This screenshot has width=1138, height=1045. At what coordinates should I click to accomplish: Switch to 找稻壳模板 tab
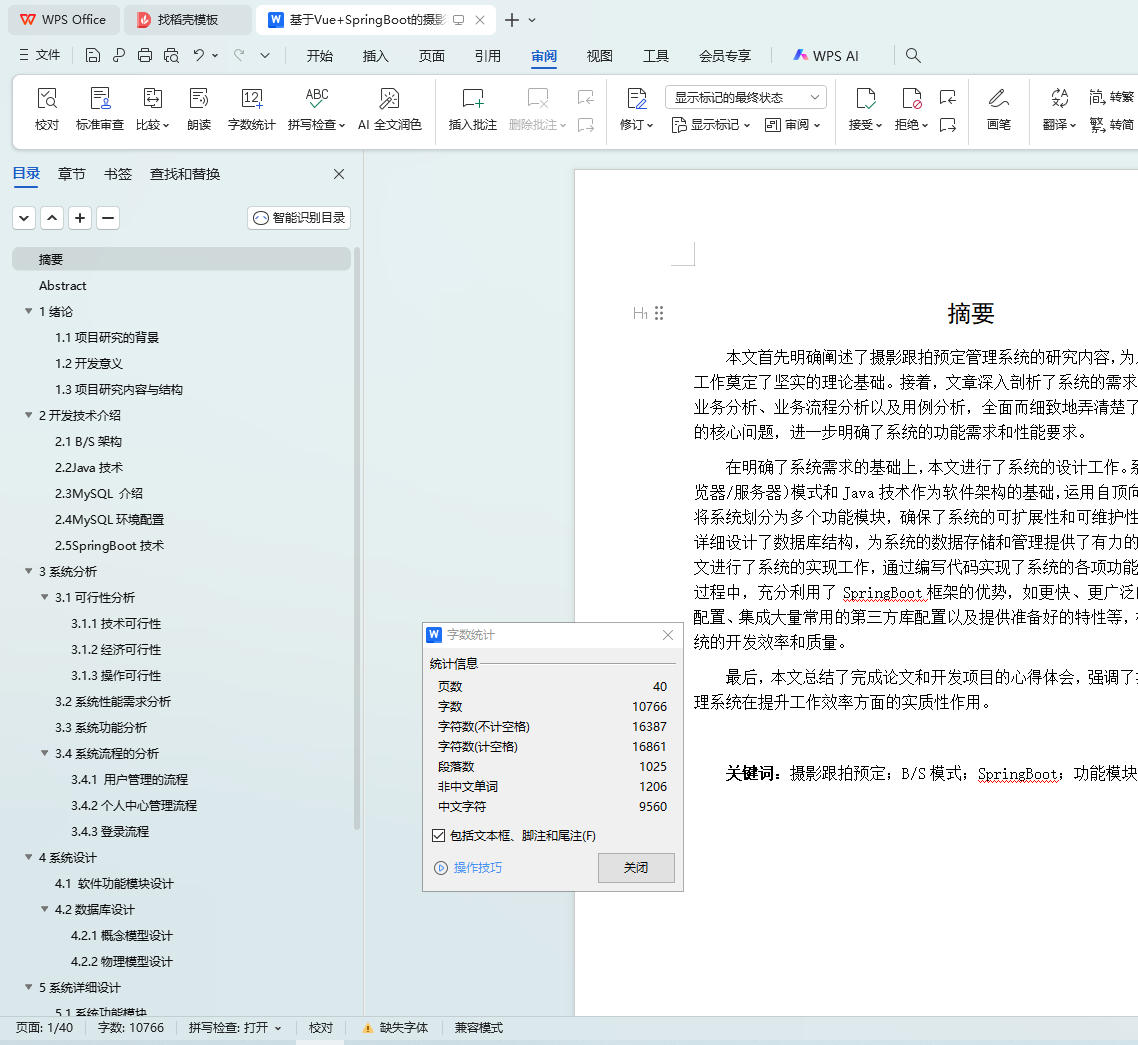(187, 20)
